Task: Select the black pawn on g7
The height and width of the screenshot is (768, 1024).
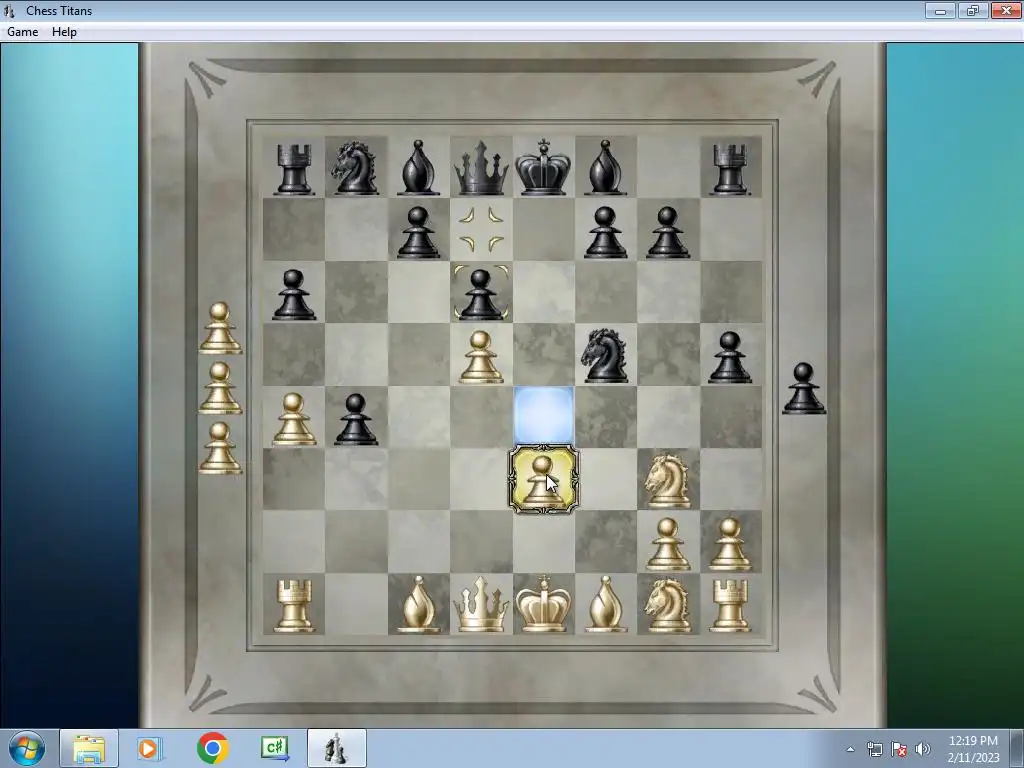Action: point(668,232)
